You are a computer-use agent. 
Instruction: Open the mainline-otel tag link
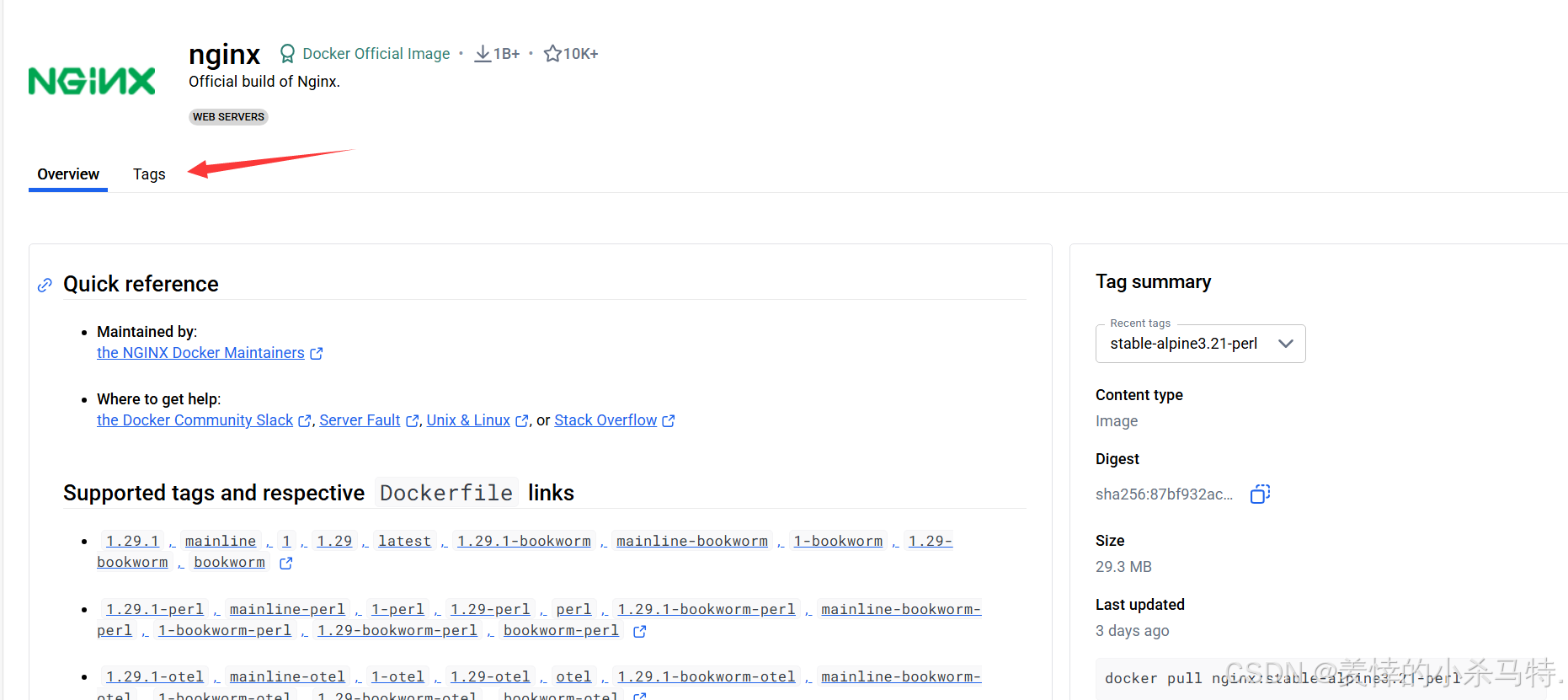click(287, 676)
